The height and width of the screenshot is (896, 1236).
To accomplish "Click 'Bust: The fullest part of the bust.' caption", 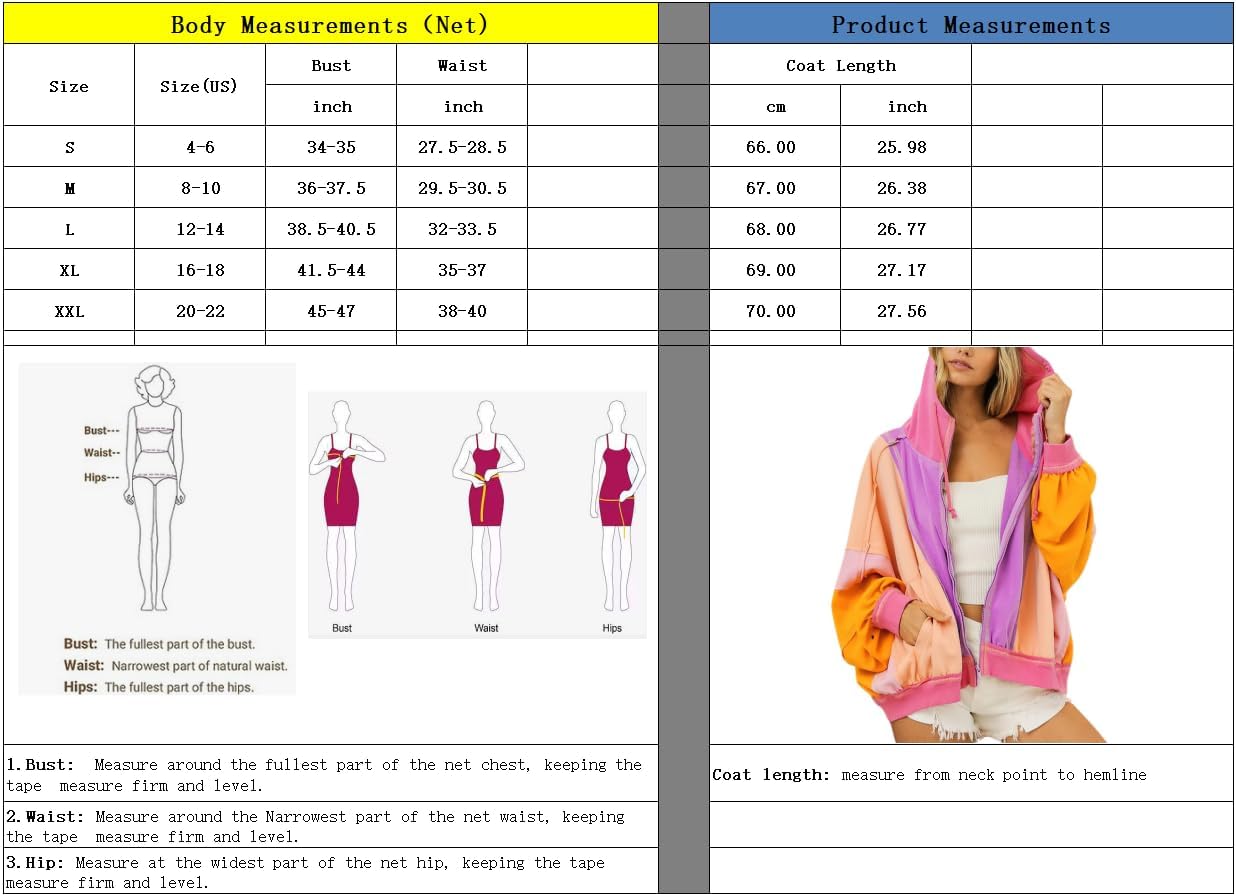I will (159, 644).
